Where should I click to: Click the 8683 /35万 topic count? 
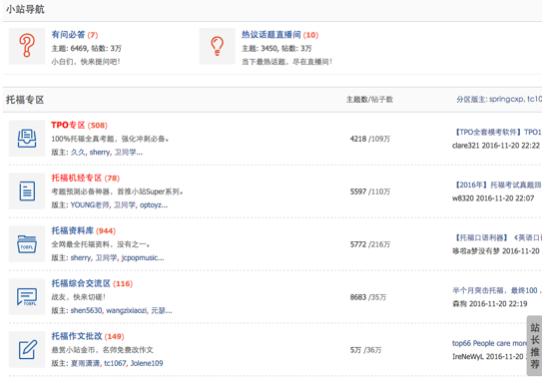point(368,297)
